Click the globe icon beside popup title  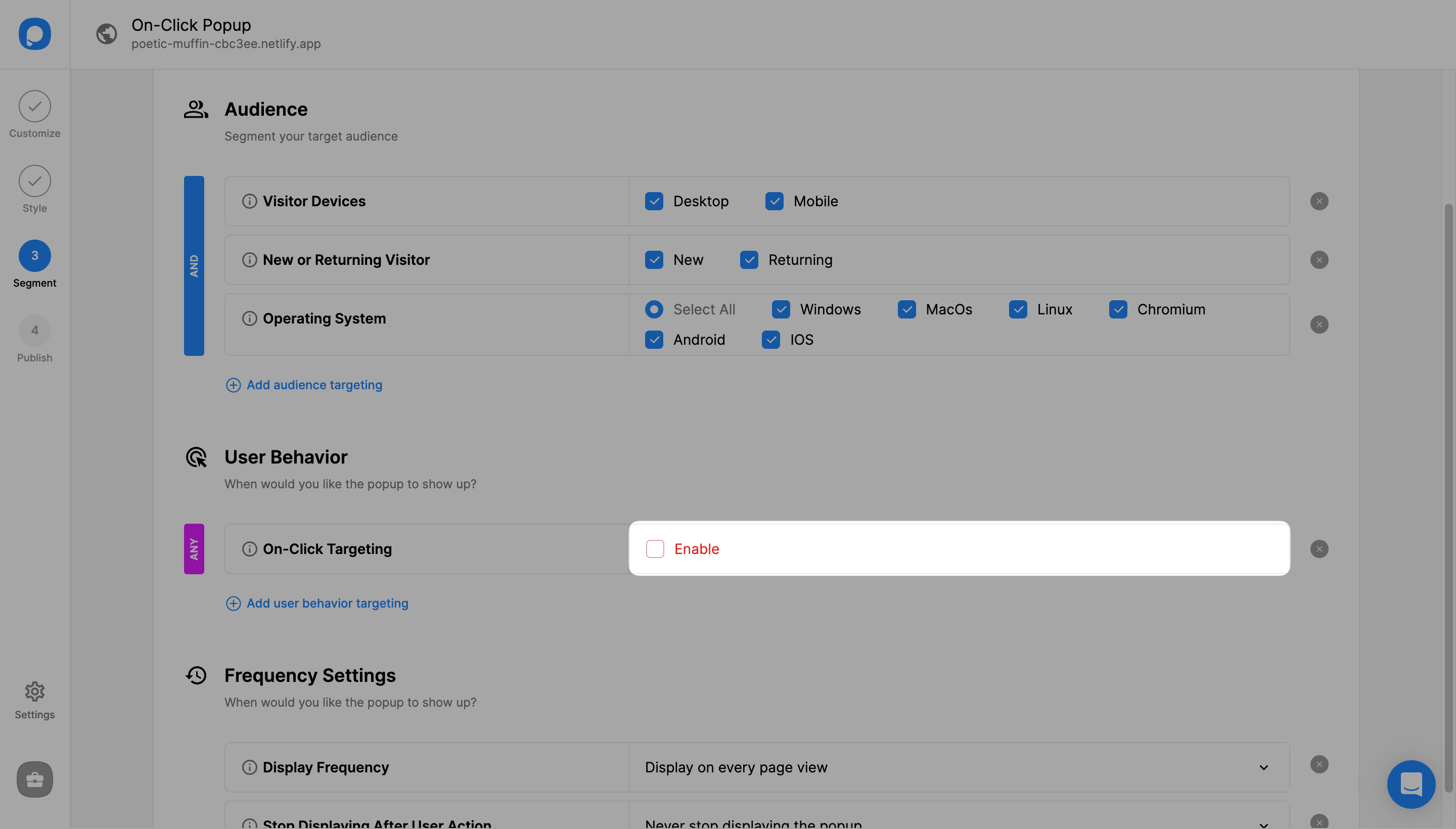[107, 33]
